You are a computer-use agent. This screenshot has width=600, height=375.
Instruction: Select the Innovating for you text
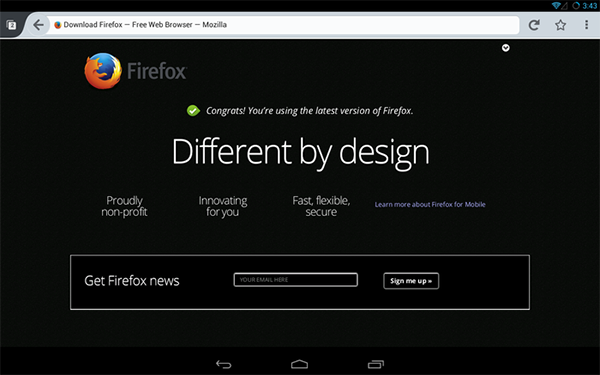(x=223, y=206)
